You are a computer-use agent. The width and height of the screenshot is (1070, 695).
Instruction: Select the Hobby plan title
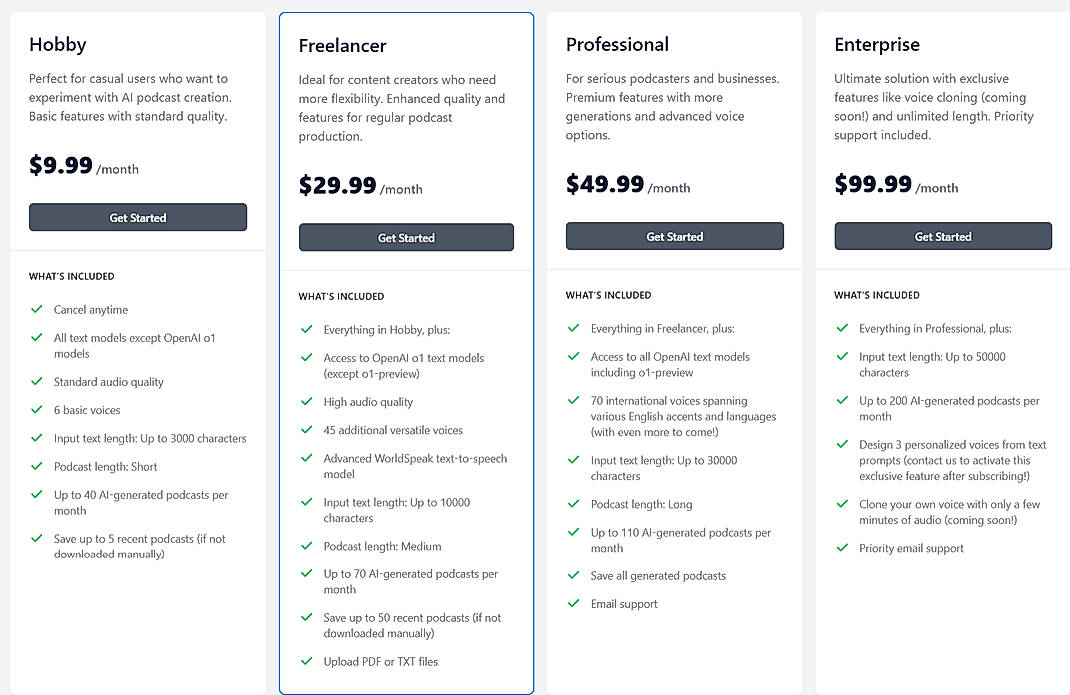coord(57,44)
